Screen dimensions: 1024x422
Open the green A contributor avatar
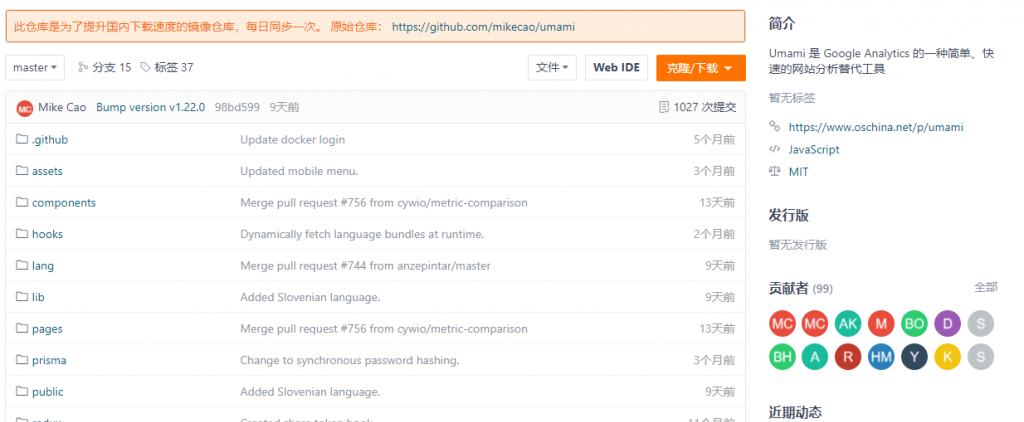point(814,357)
